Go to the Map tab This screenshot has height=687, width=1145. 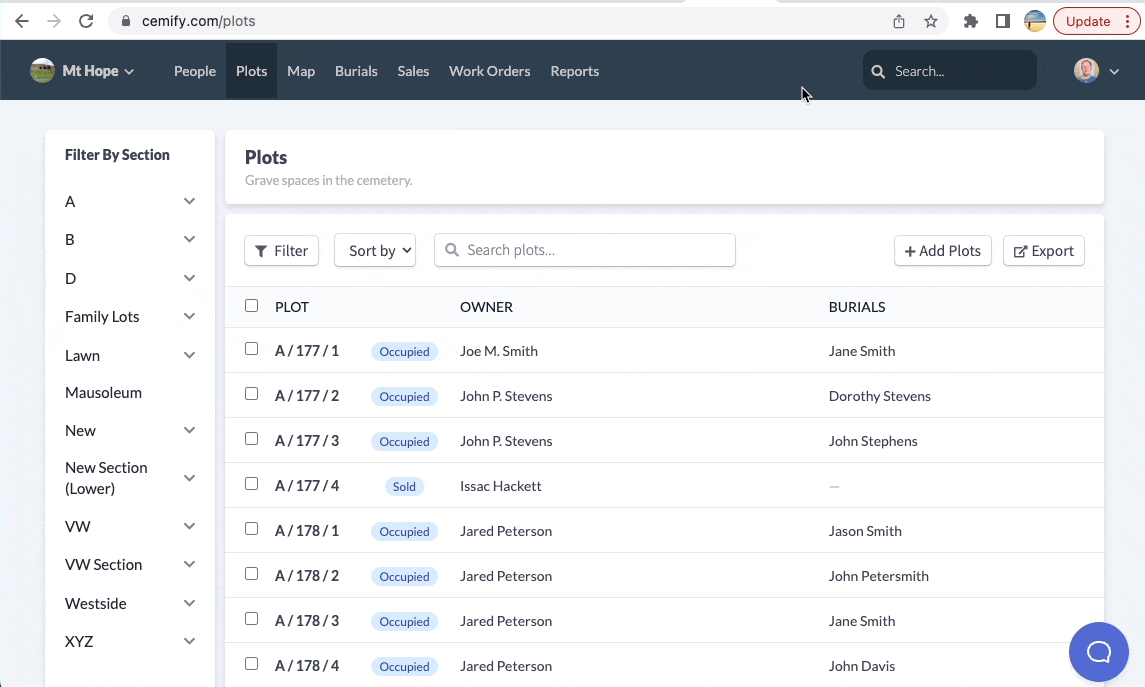[x=301, y=71]
